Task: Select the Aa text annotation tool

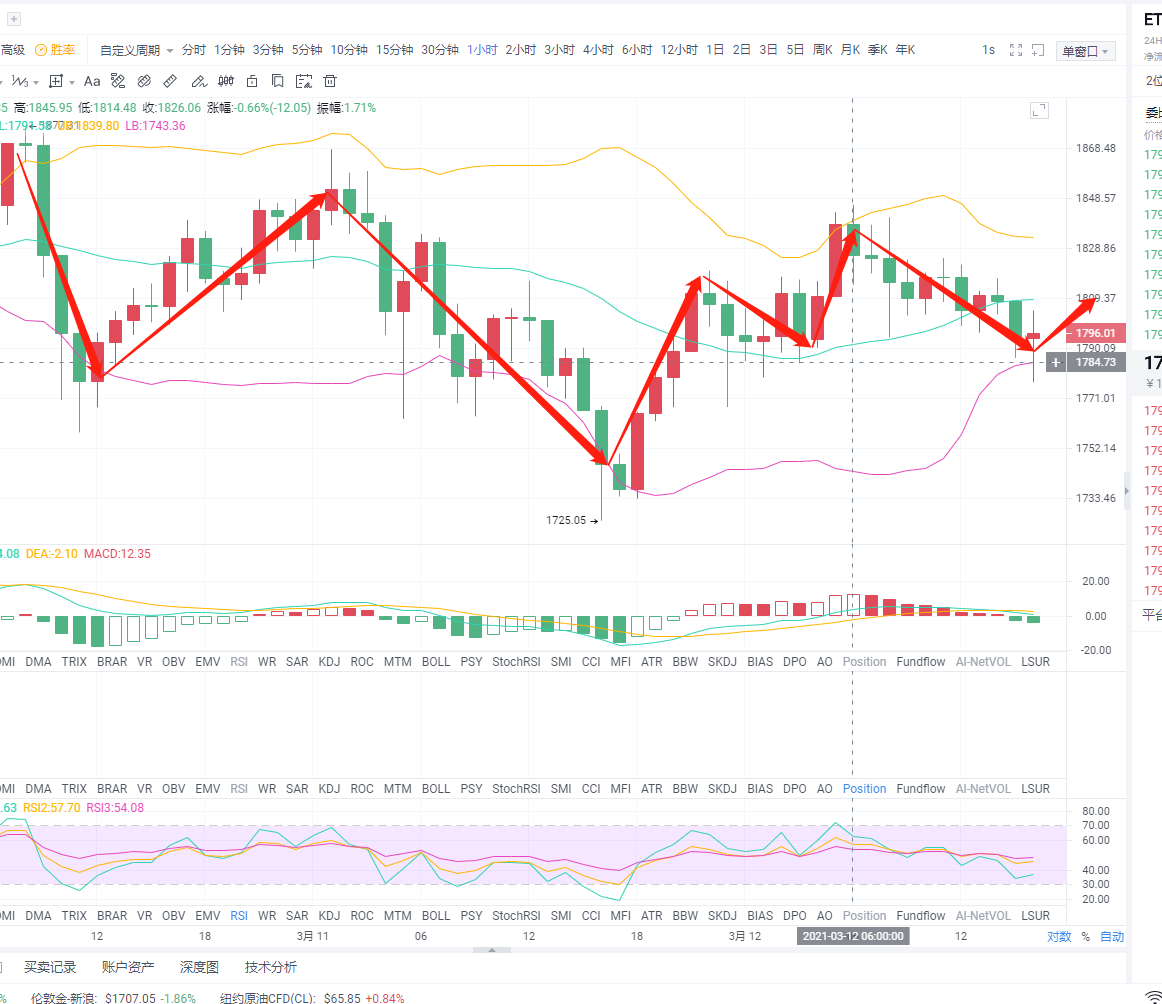Action: [92, 81]
